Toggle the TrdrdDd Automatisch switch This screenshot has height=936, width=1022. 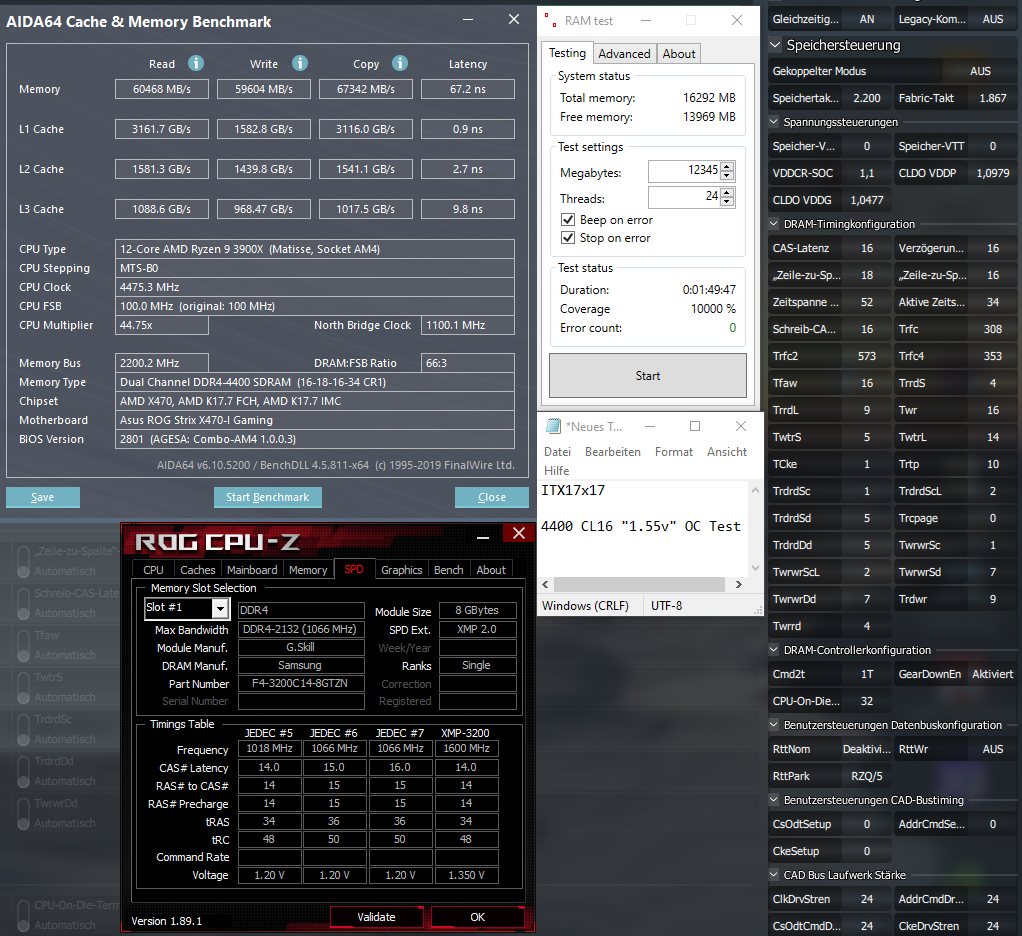coord(23,772)
